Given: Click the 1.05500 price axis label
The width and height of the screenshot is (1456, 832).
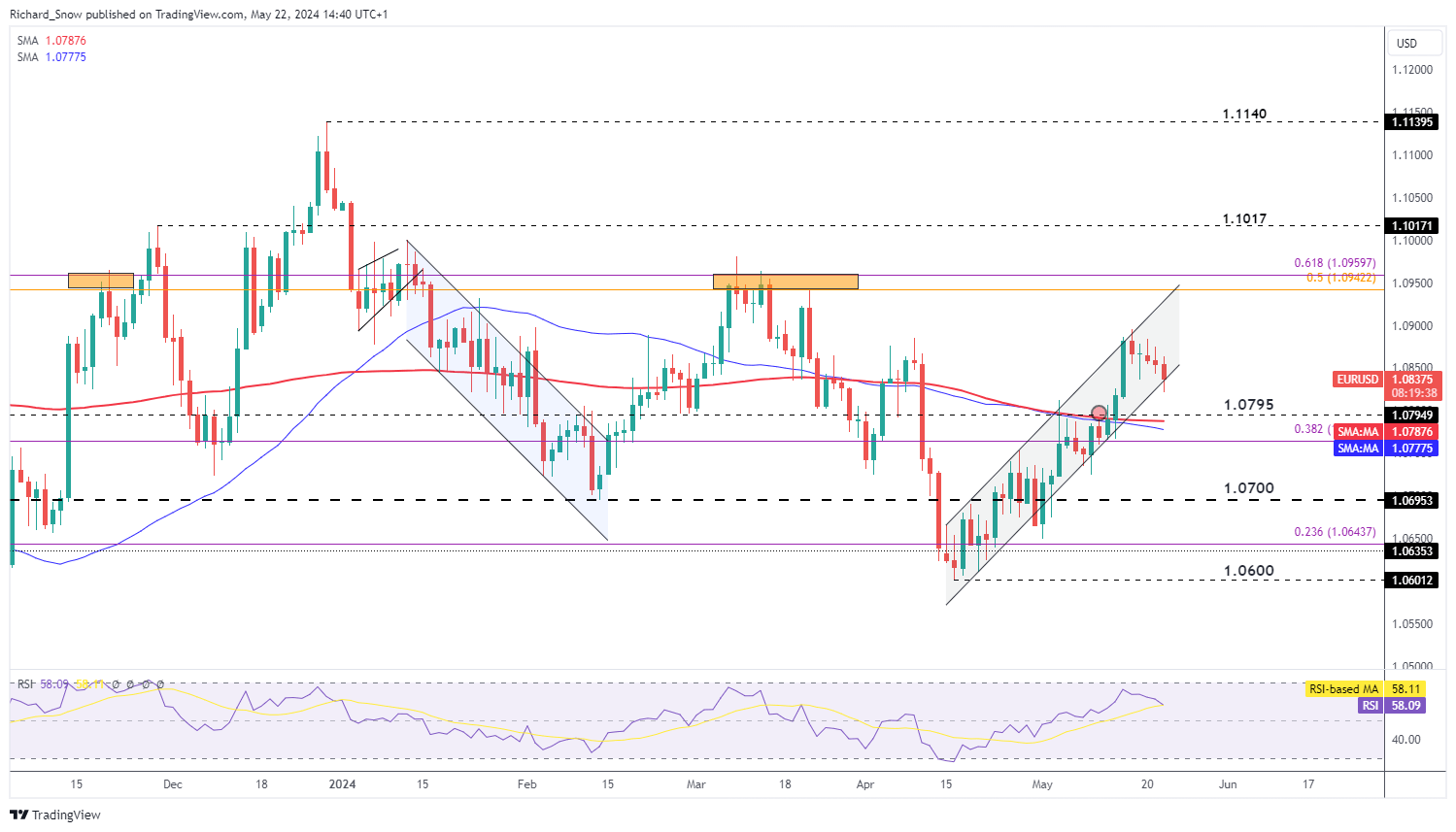Looking at the screenshot, I should (x=1412, y=624).
